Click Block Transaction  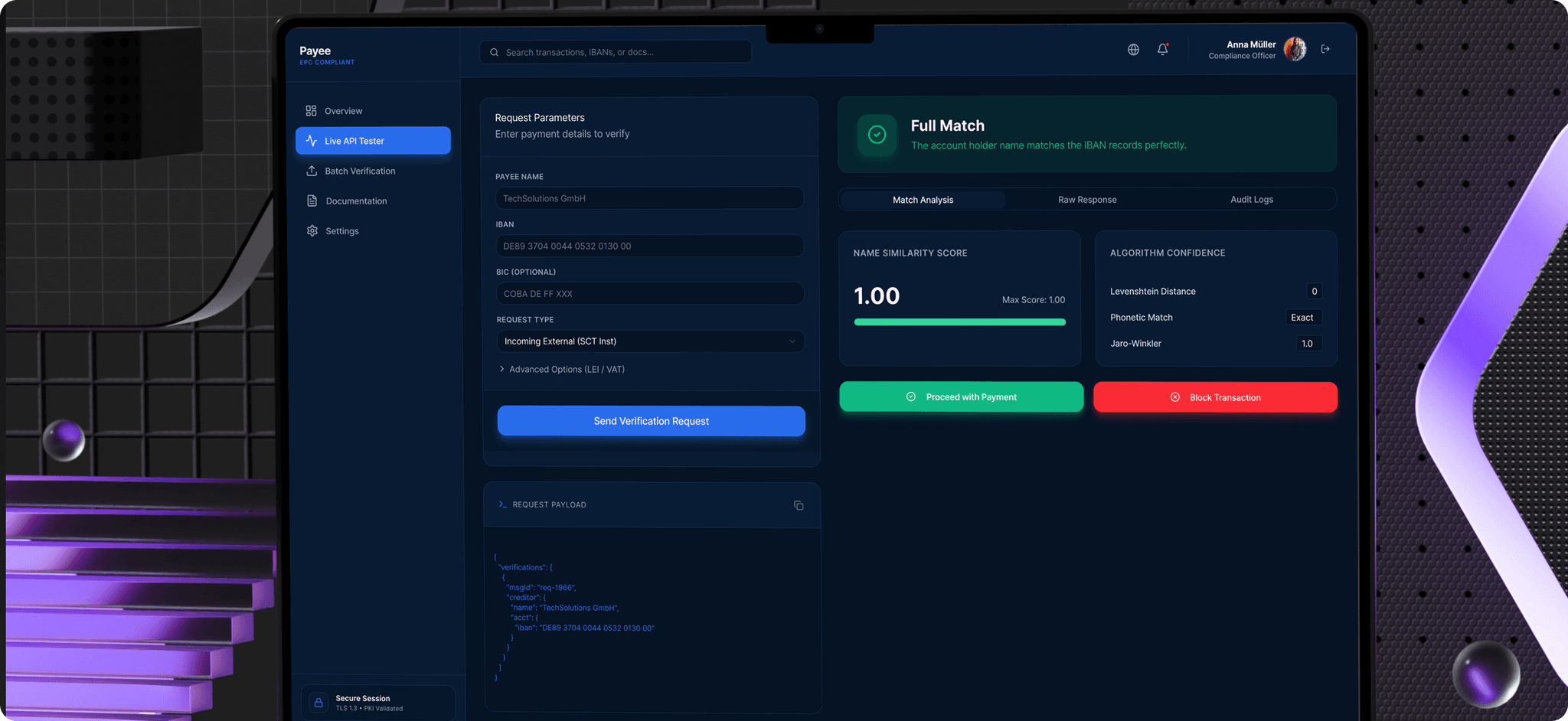[x=1214, y=396]
